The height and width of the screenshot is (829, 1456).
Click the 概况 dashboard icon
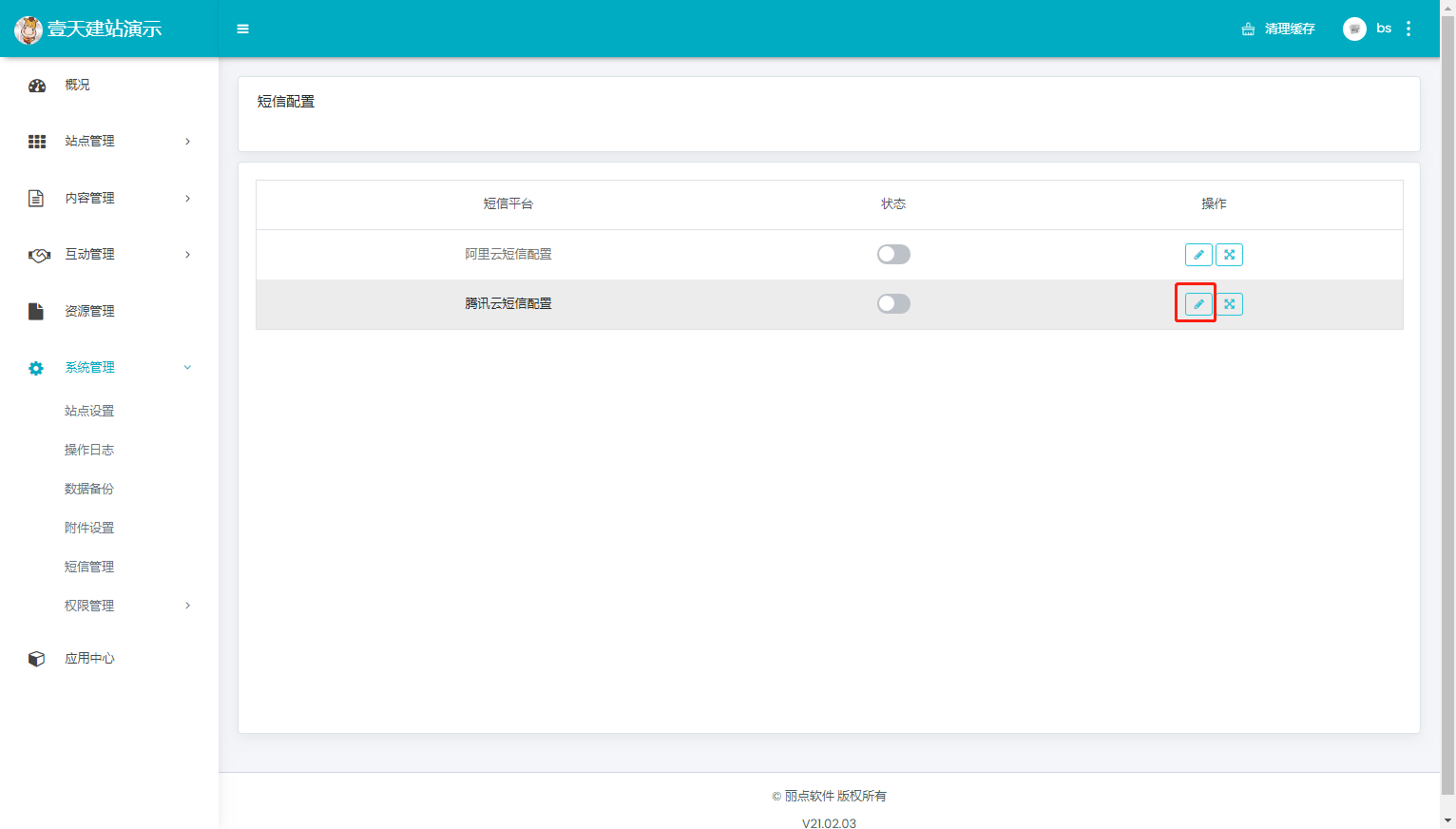37,86
